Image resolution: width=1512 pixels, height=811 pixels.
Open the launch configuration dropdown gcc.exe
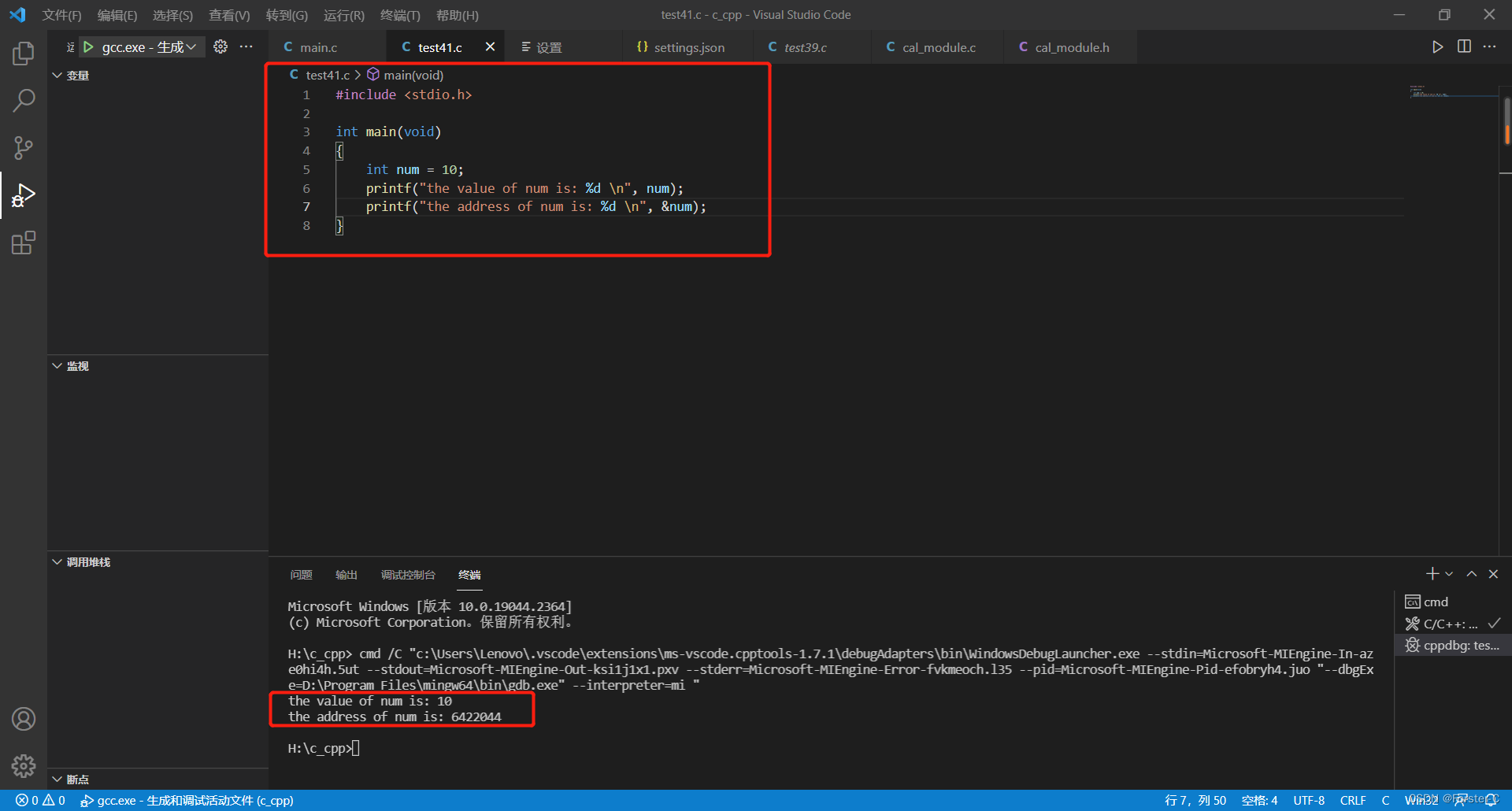point(148,47)
